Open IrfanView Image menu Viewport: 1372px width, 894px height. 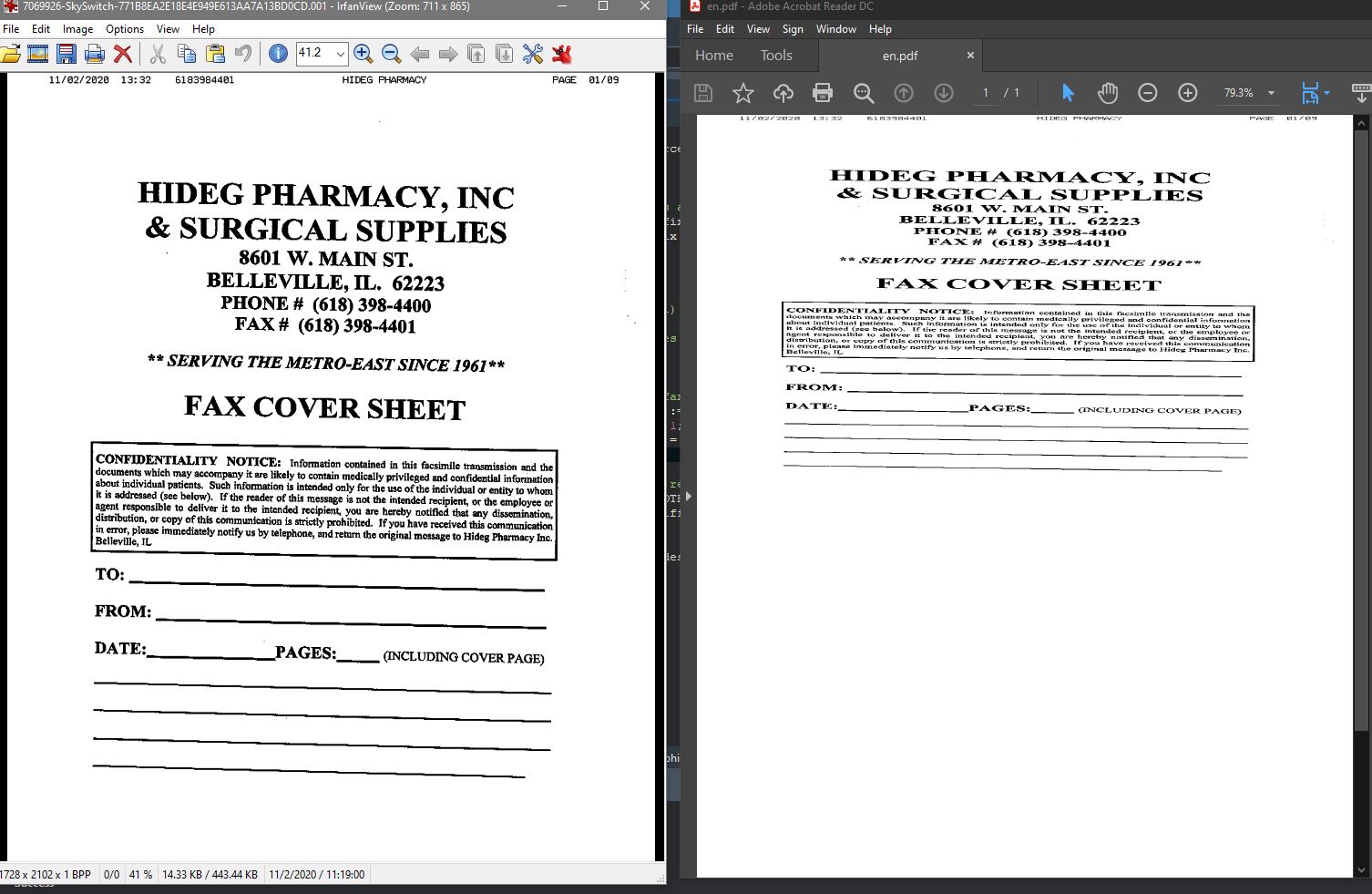(x=77, y=29)
